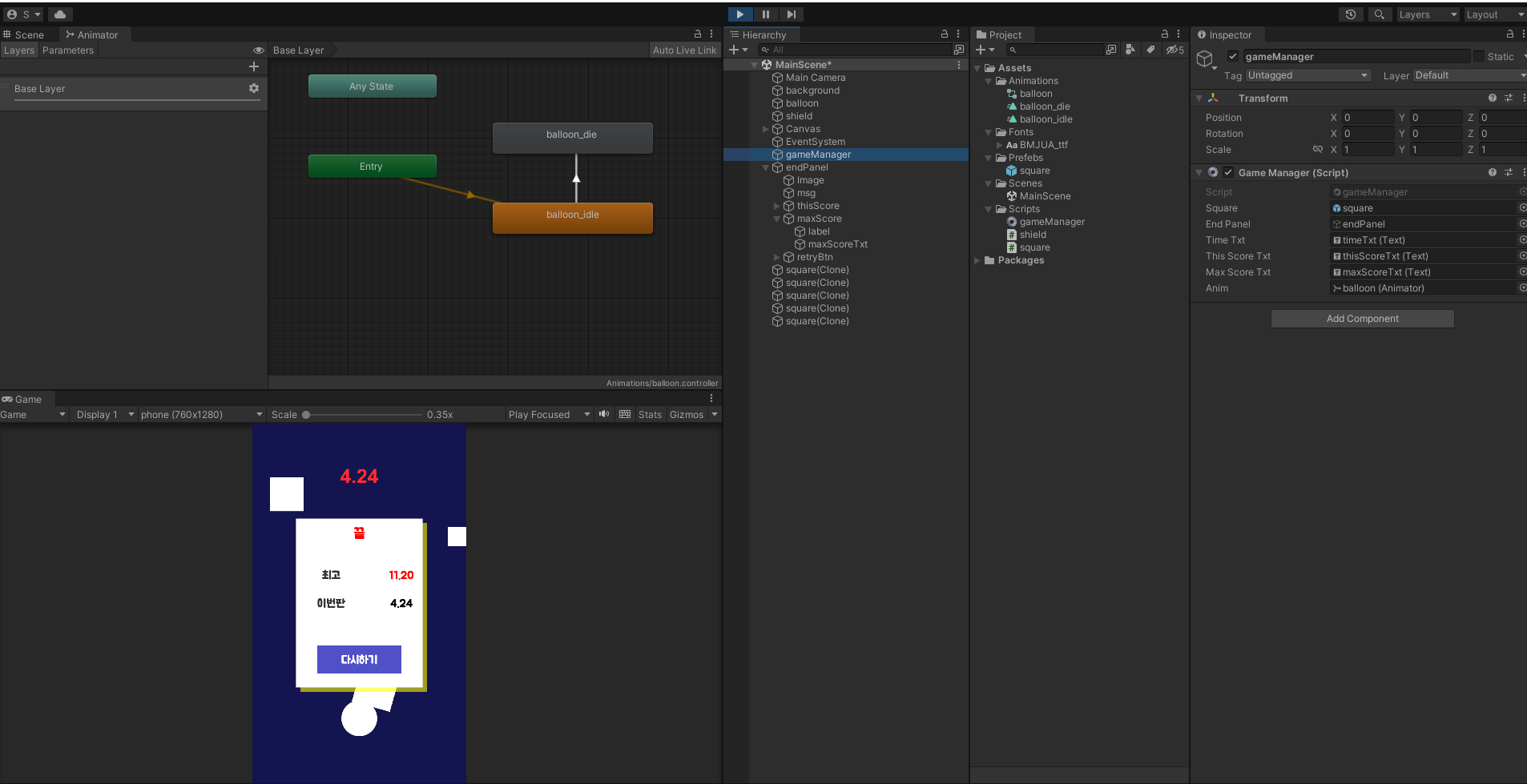Open the undo history icon

[x=1351, y=14]
